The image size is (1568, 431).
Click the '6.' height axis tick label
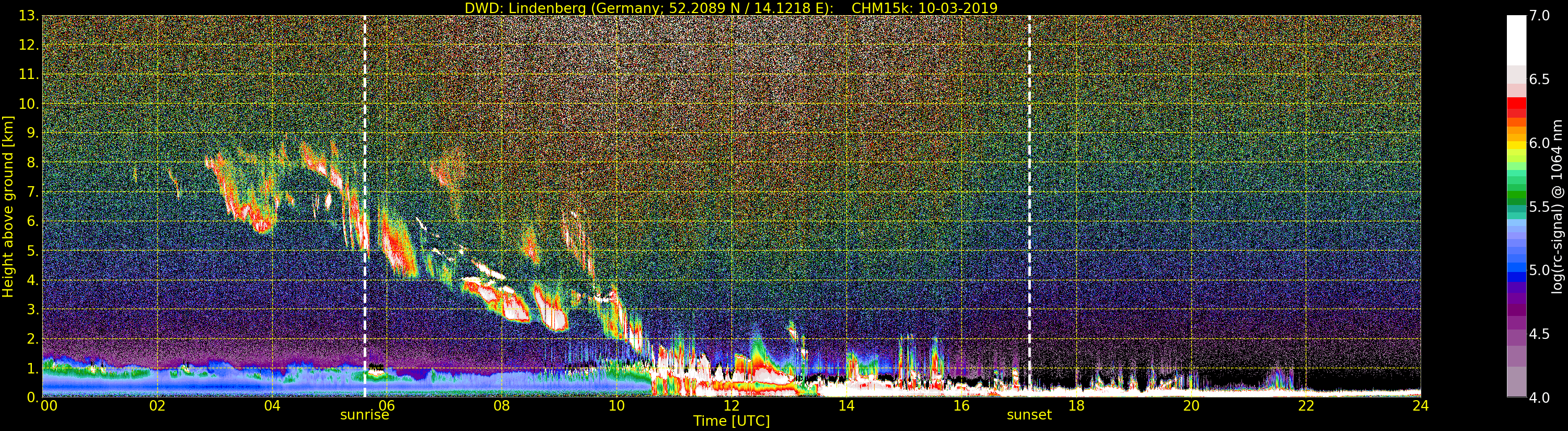[x=32, y=221]
